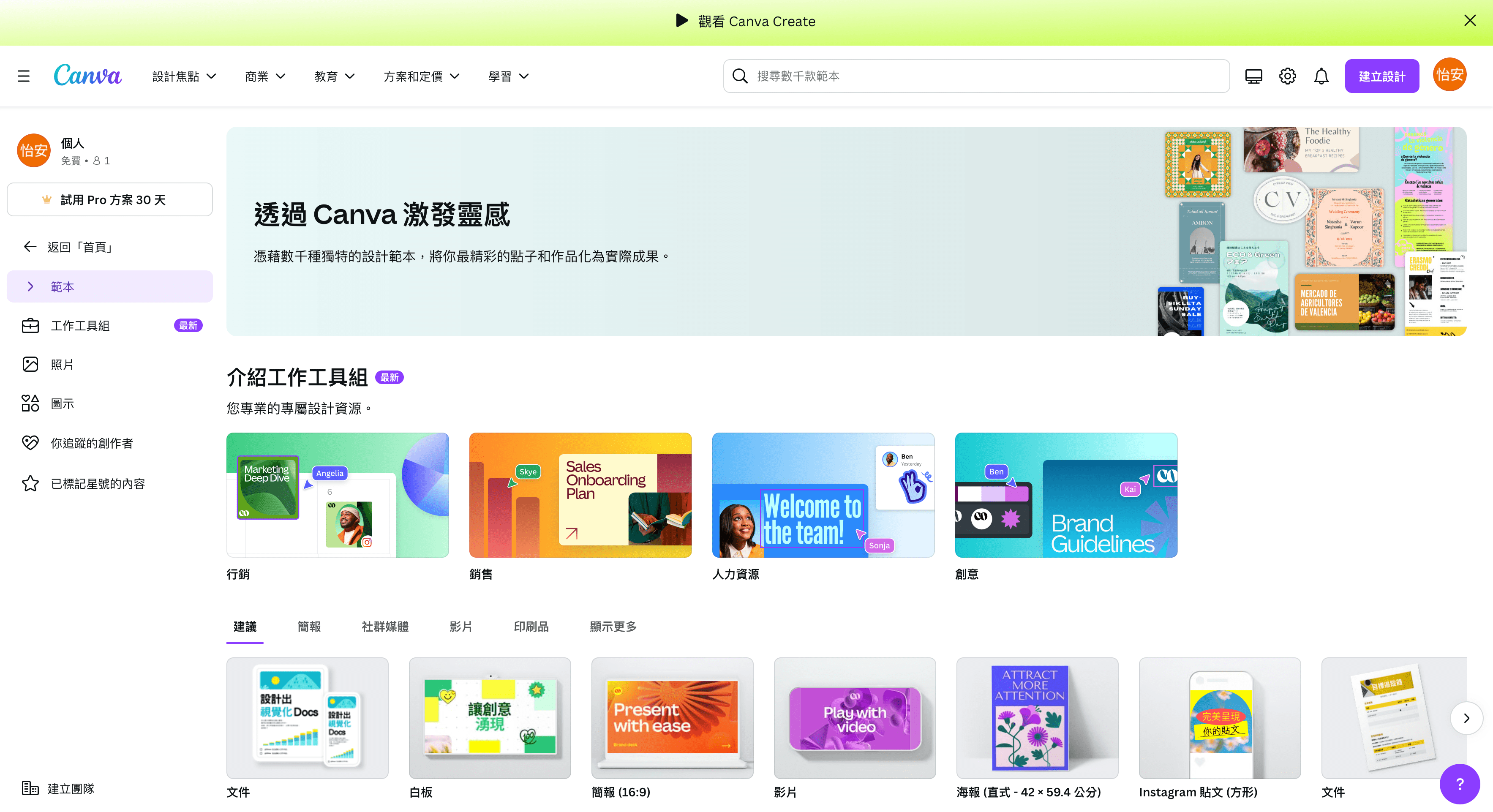This screenshot has height=812, width=1493.
Task: Click the 建立設計 button
Action: point(1382,76)
